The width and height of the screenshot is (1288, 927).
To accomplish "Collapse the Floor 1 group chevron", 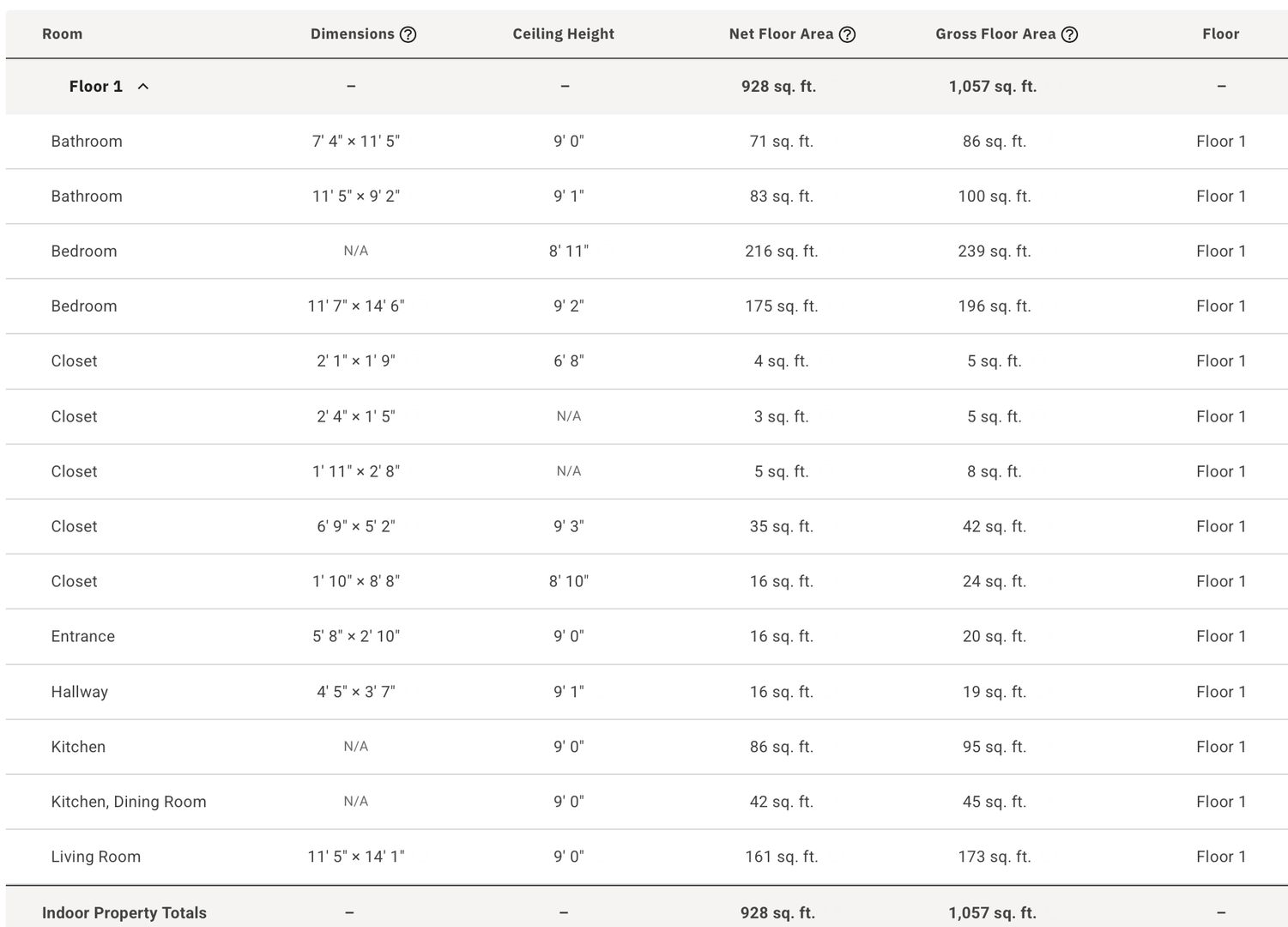I will 143,87.
